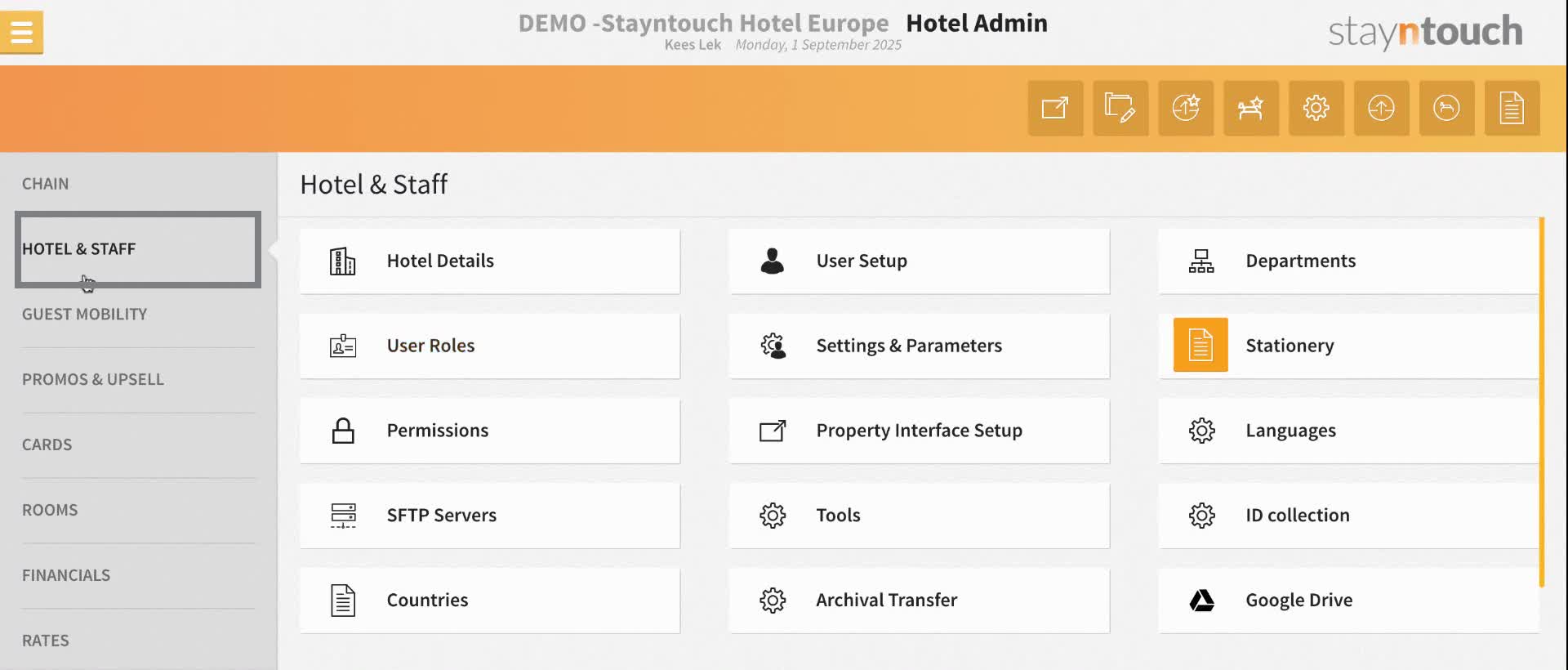Viewport: 1568px width, 670px height.
Task: Open Settings & Parameters text label
Action: pos(909,346)
